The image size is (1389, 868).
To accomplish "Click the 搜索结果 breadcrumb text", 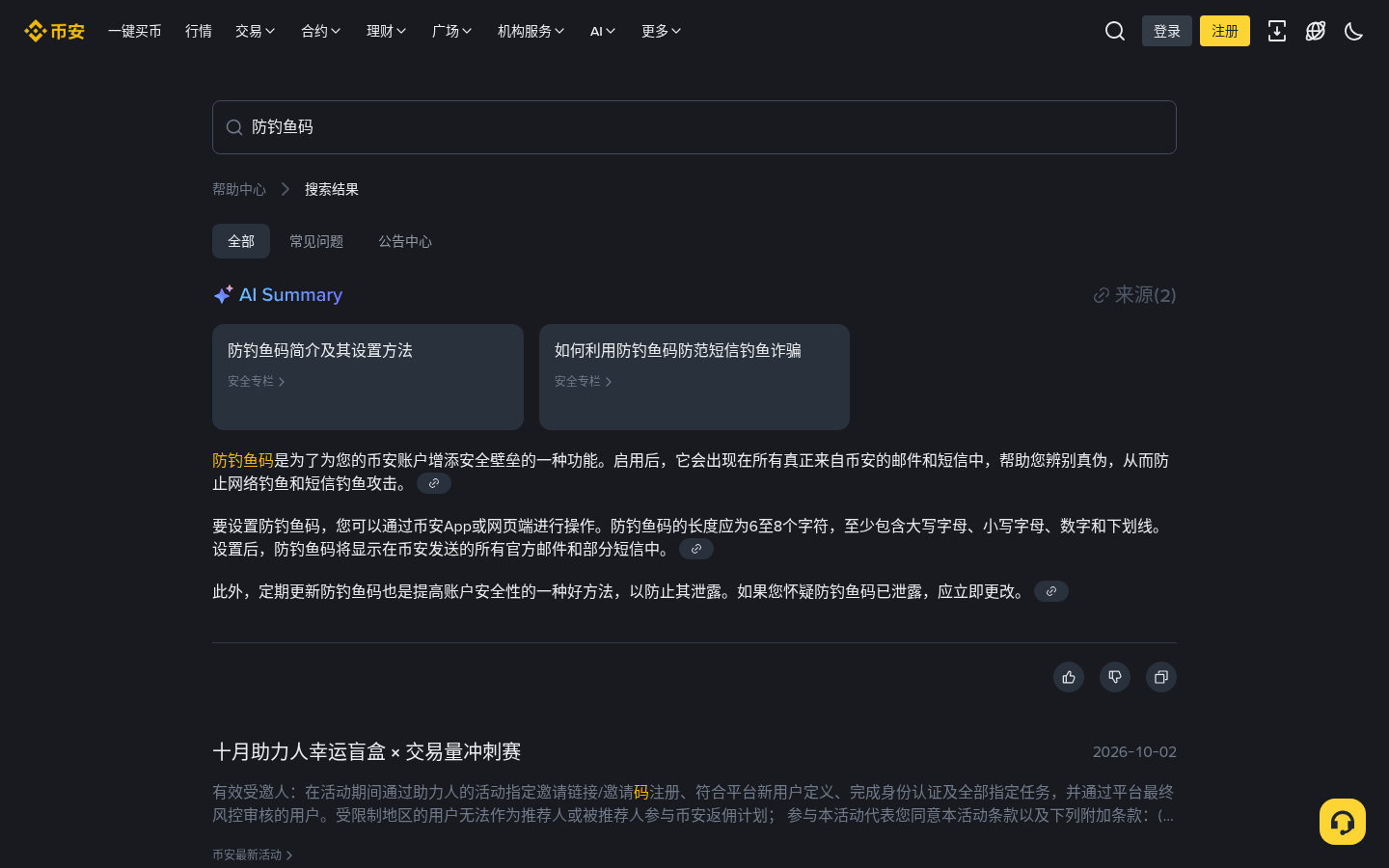I will (332, 189).
